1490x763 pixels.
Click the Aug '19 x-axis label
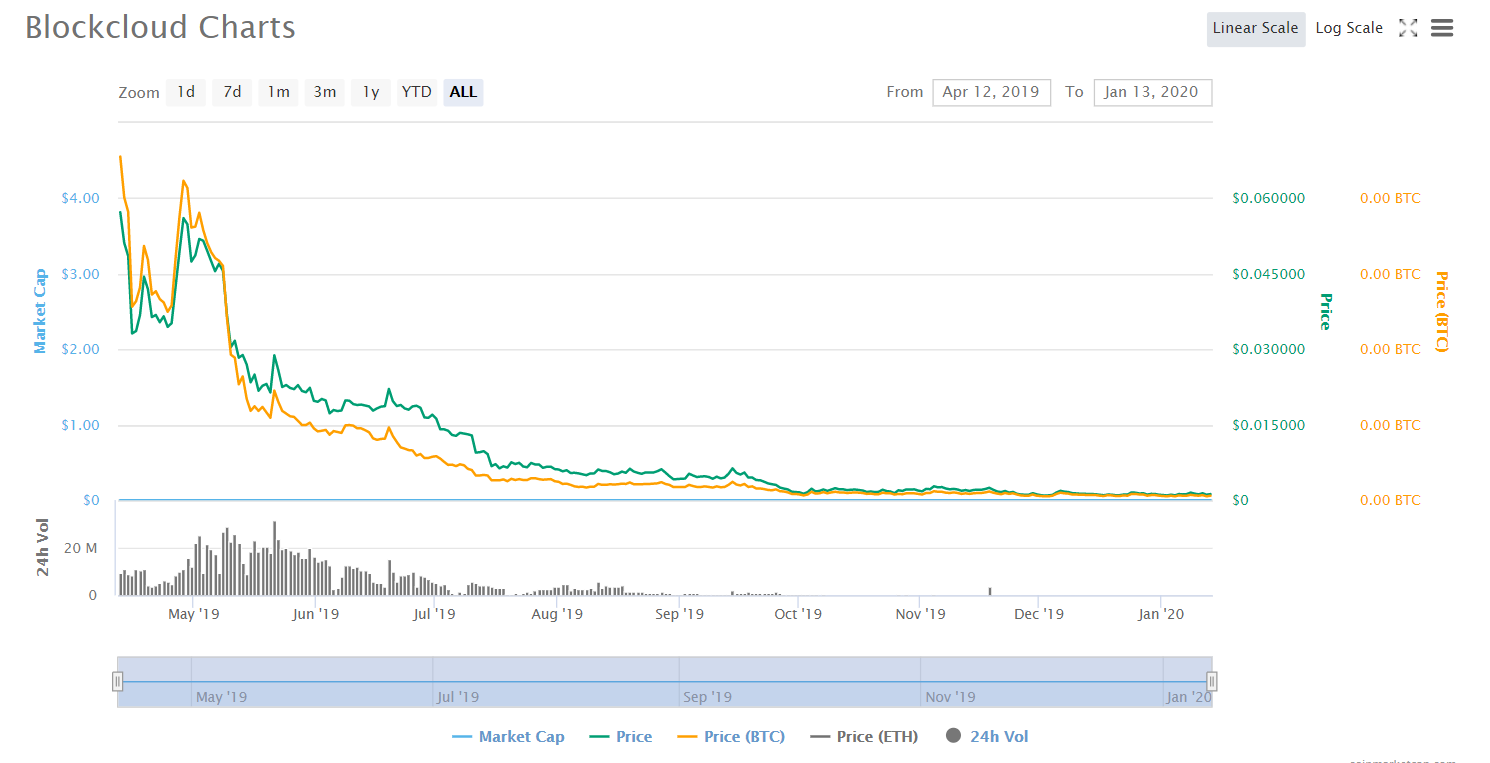click(557, 614)
